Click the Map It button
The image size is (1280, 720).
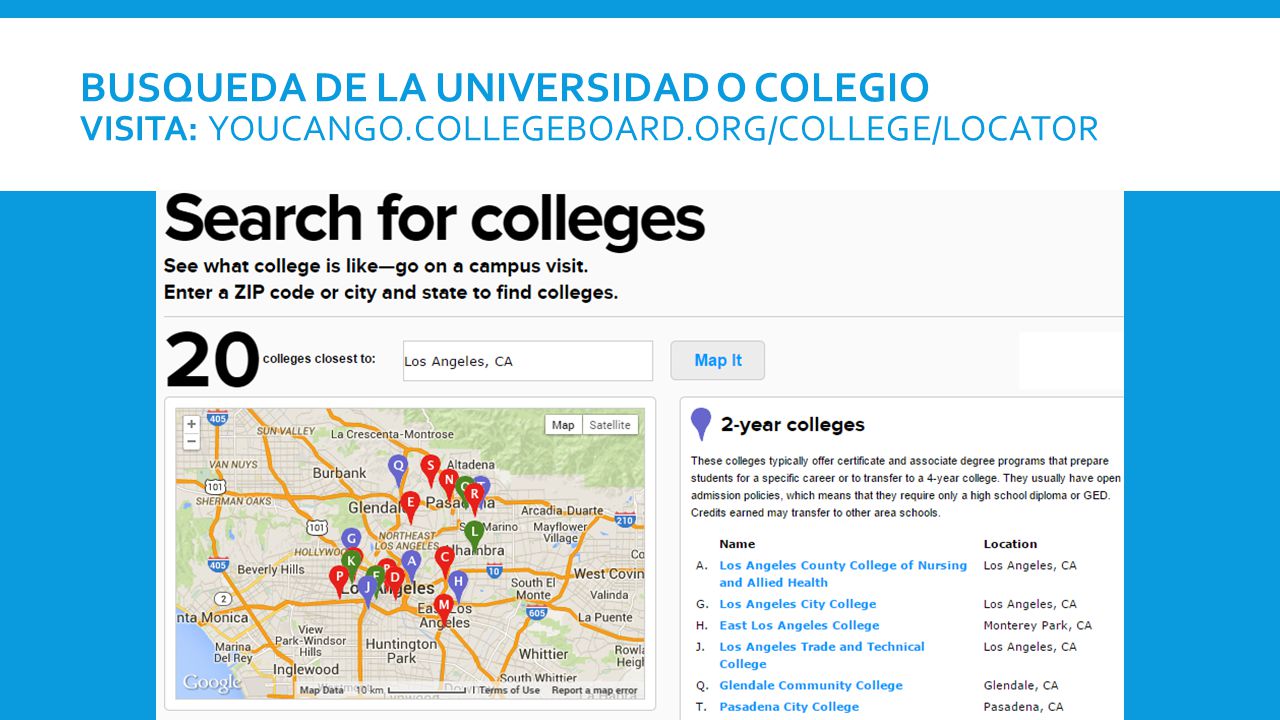[718, 361]
